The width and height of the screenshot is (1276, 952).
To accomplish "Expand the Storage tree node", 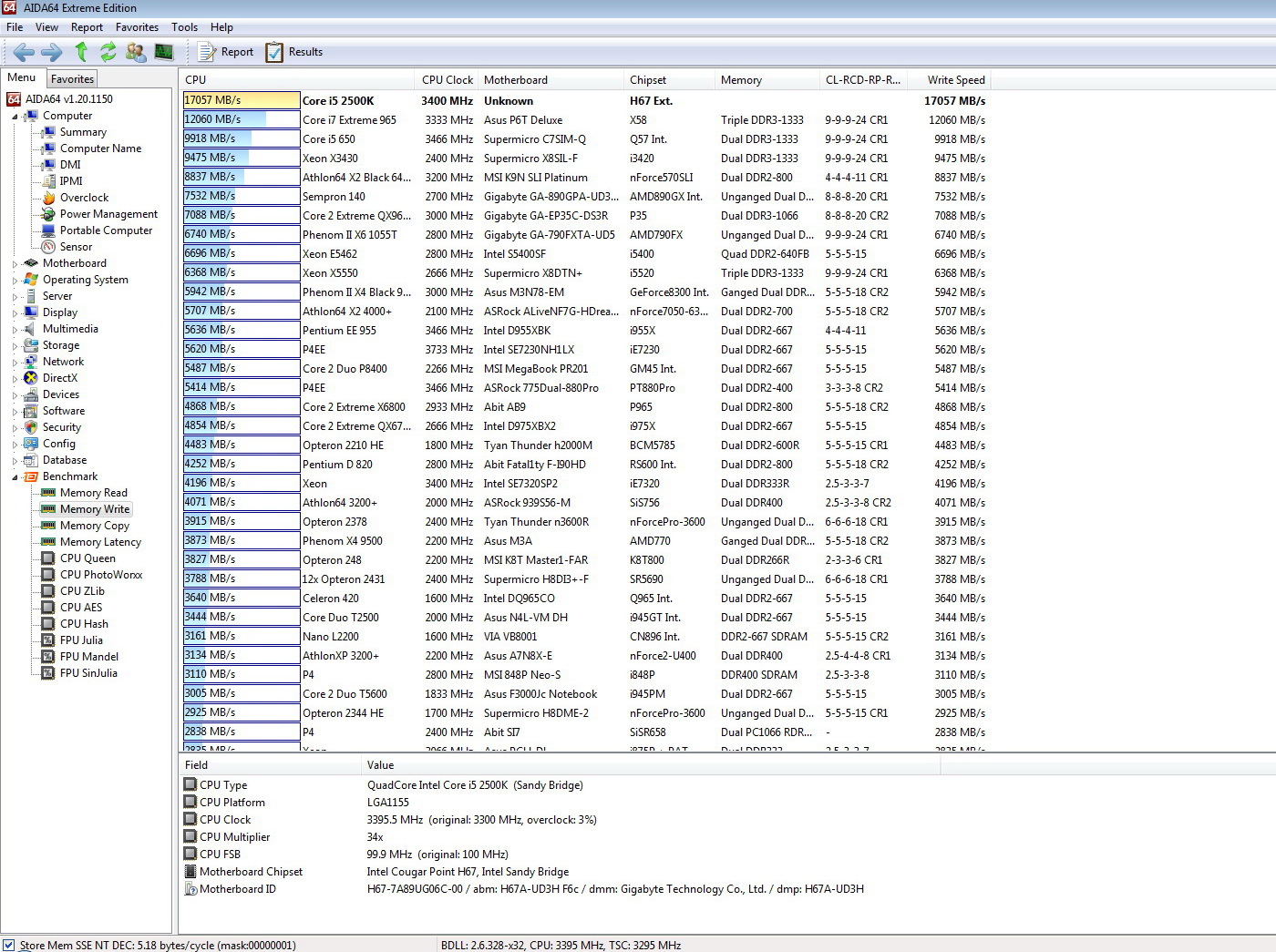I will pos(15,346).
